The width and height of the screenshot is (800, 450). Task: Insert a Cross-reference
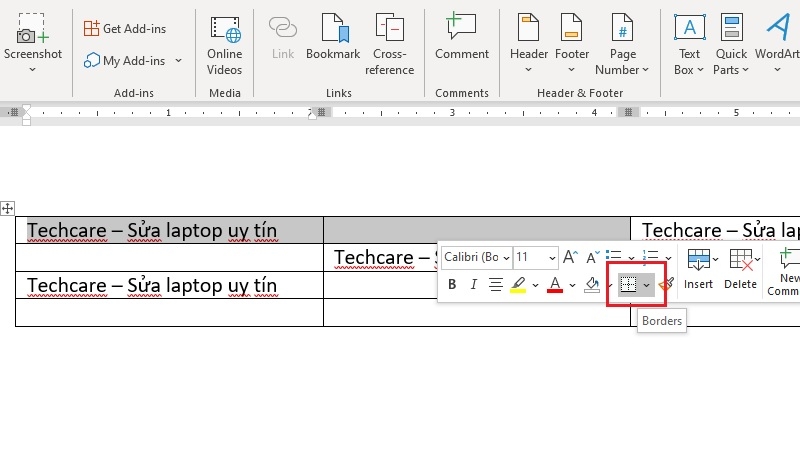389,45
